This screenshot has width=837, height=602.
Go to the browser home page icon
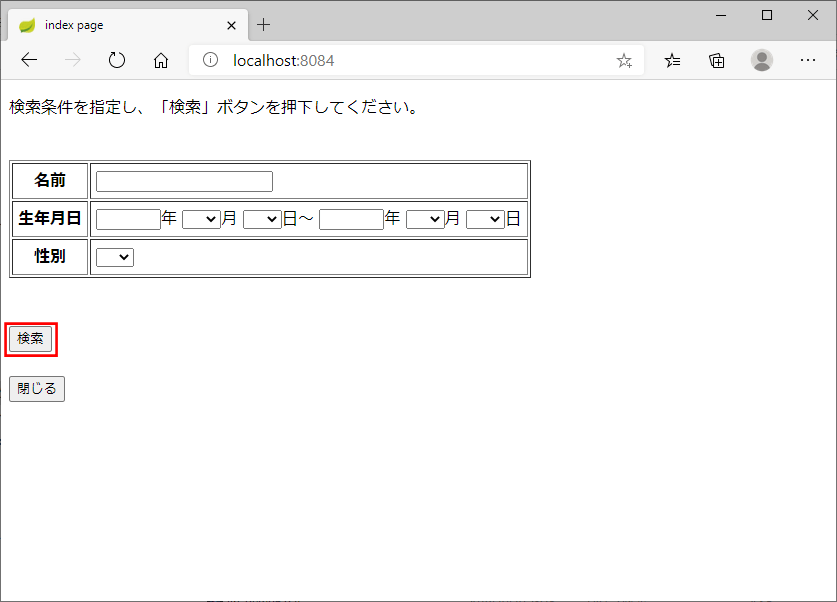click(x=161, y=60)
